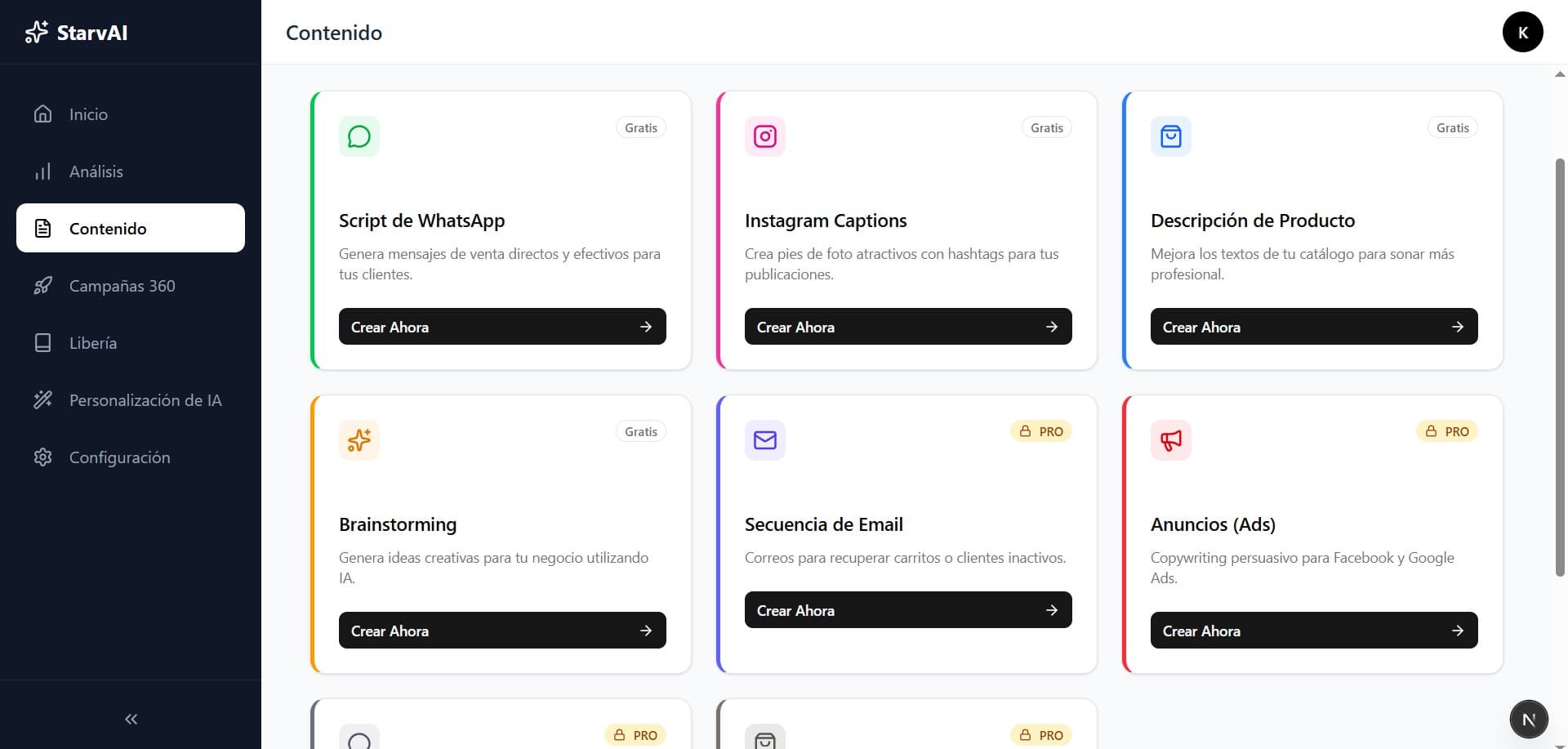Collapse the sidebar with double chevron
The width and height of the screenshot is (1568, 749).
[x=131, y=719]
